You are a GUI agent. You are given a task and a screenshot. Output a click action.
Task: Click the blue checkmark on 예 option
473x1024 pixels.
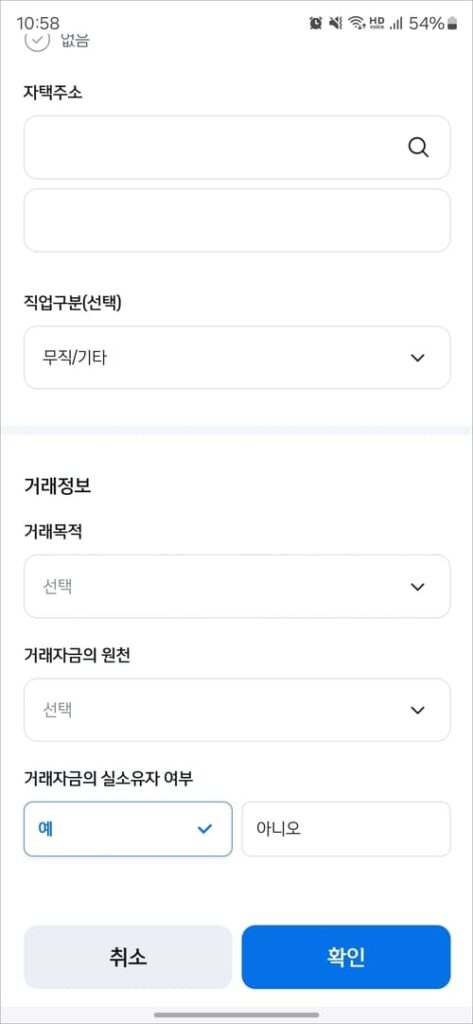pos(205,829)
